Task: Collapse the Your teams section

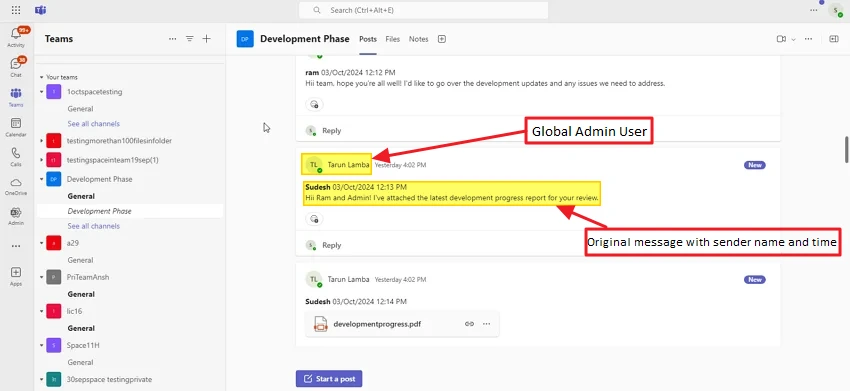Action: [x=42, y=78]
